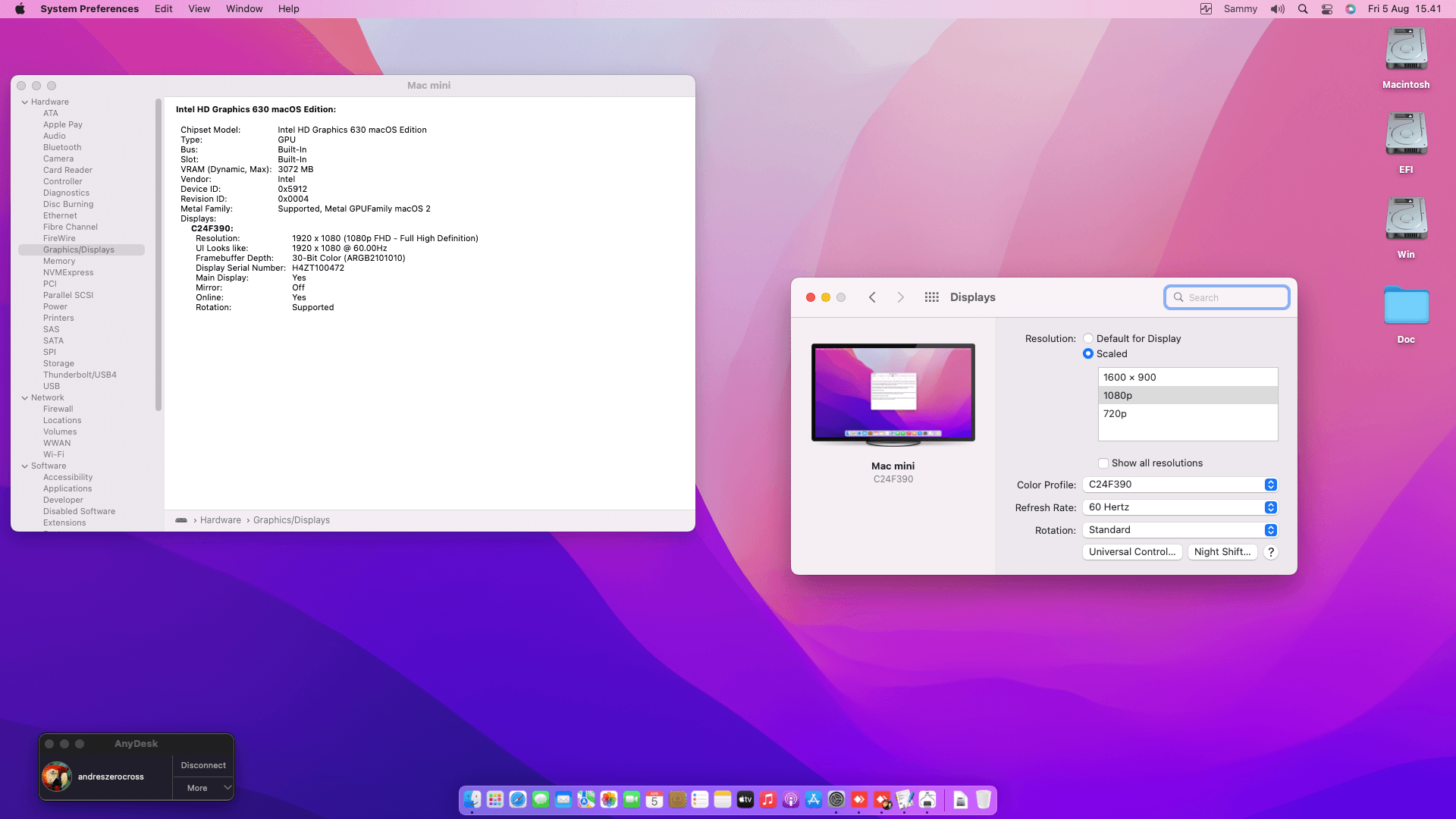Click the show all preferences grid icon
Viewport: 1456px width, 819px height.
coord(932,297)
